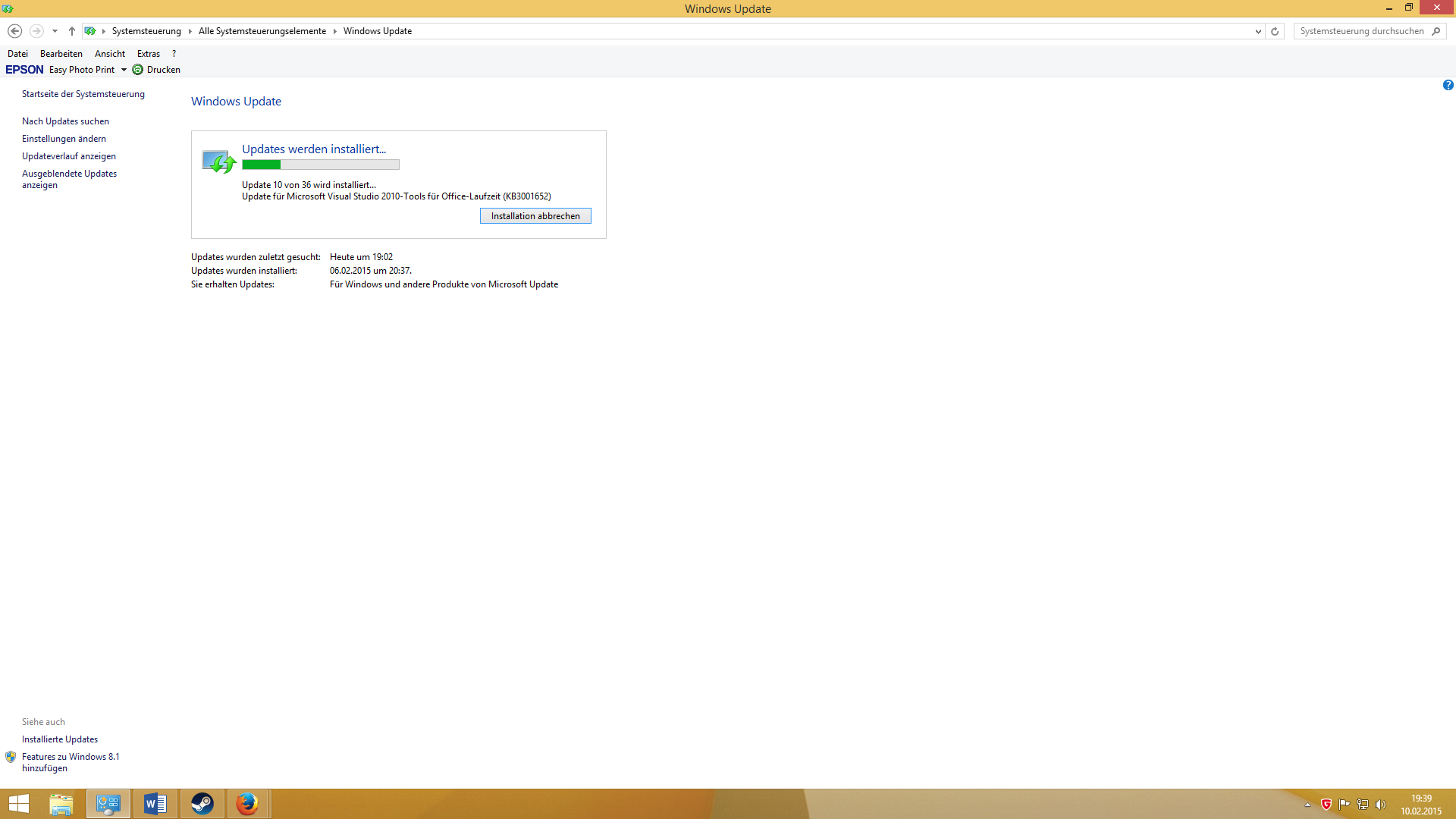Open Steam from the taskbar
Screen dimensions: 1456x819
coord(202,804)
